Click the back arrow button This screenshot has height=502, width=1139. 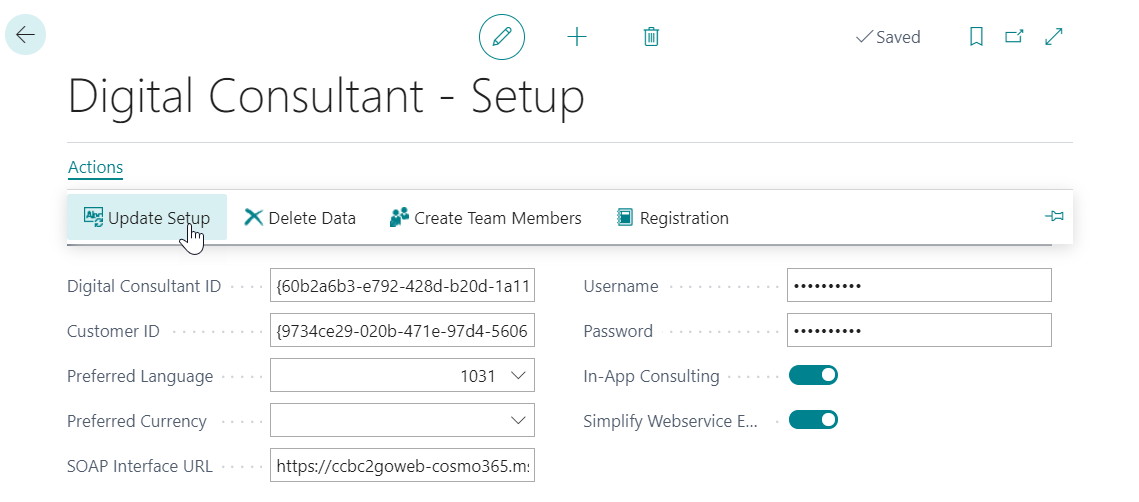coord(25,35)
